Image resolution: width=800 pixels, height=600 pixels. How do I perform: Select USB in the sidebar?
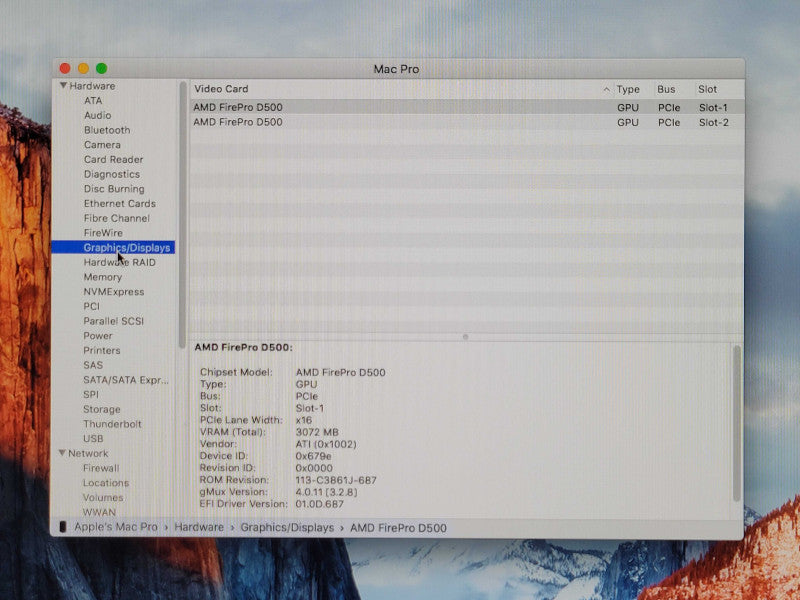point(93,439)
